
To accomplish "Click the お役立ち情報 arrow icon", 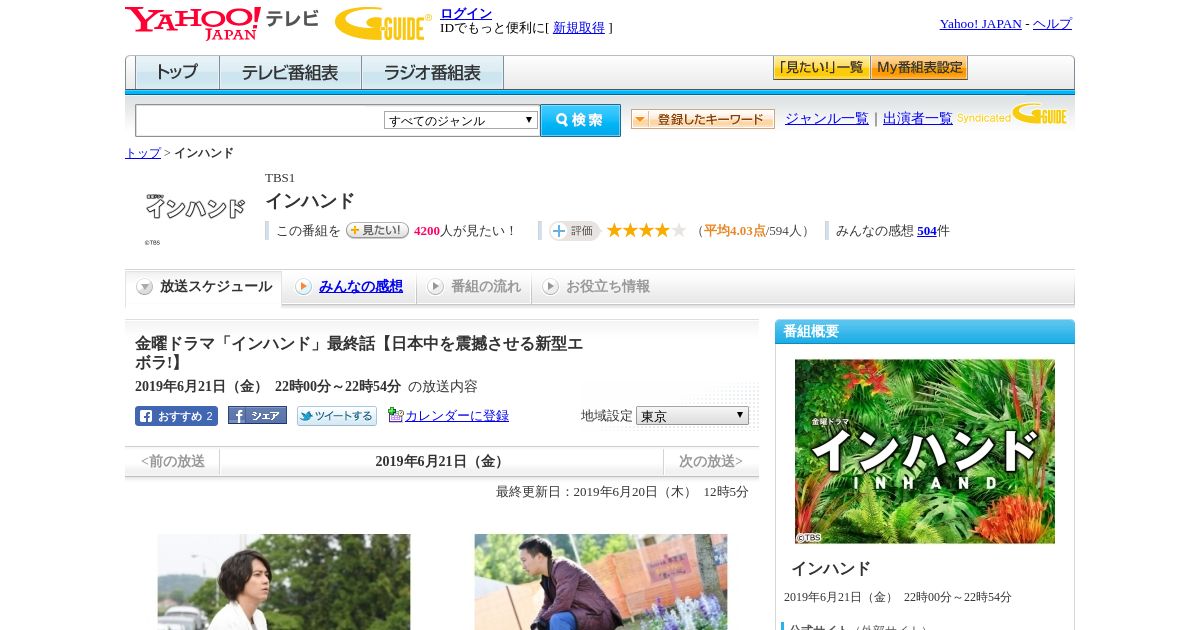I will (x=550, y=287).
